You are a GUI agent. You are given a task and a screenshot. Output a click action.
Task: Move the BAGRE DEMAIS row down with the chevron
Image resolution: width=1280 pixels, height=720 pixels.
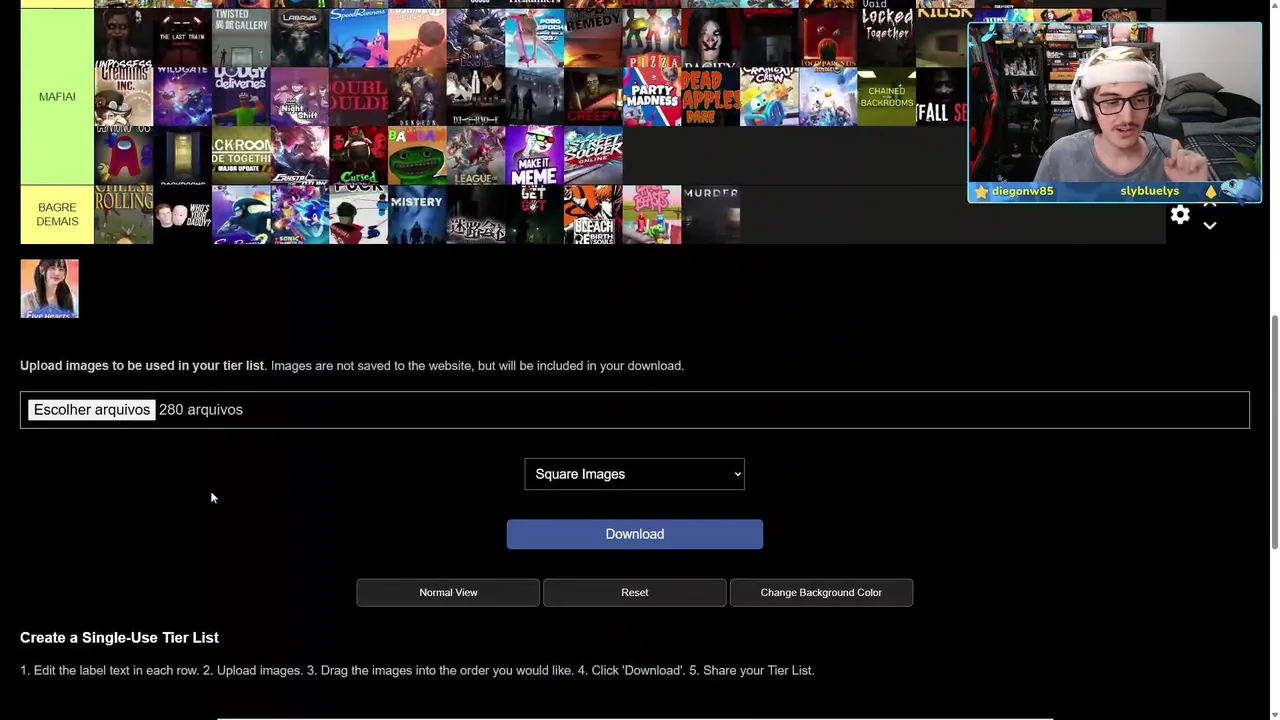tap(1210, 226)
